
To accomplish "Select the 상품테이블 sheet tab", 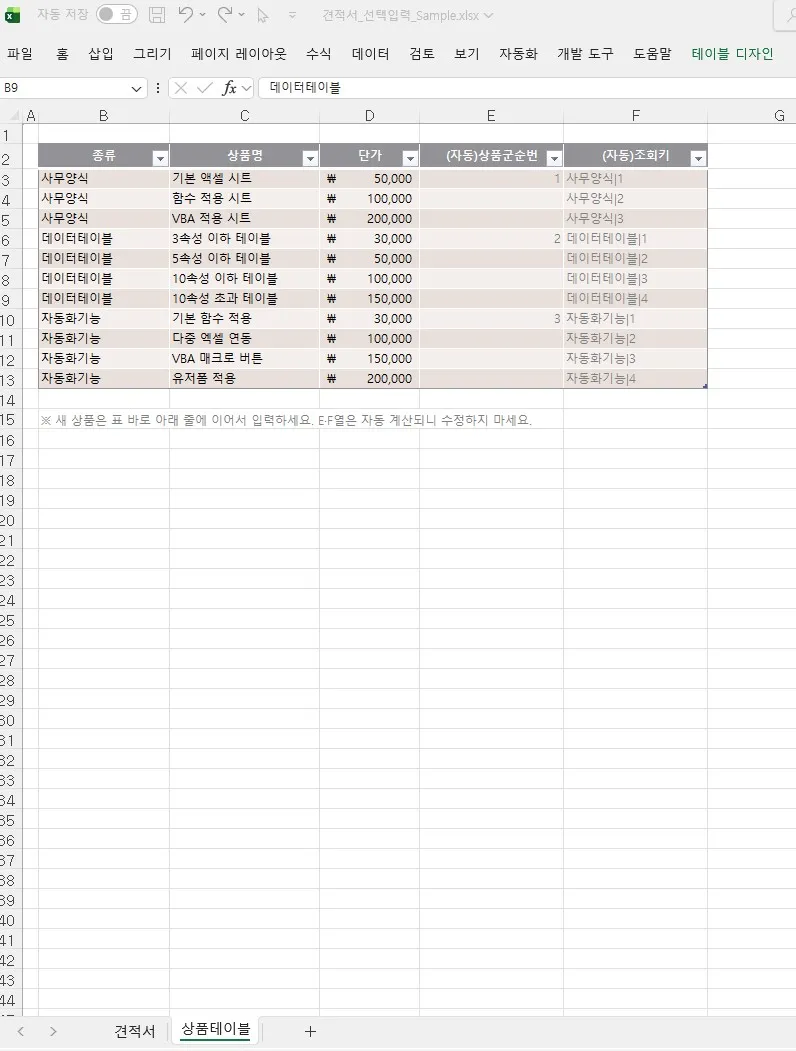I will (x=216, y=1030).
